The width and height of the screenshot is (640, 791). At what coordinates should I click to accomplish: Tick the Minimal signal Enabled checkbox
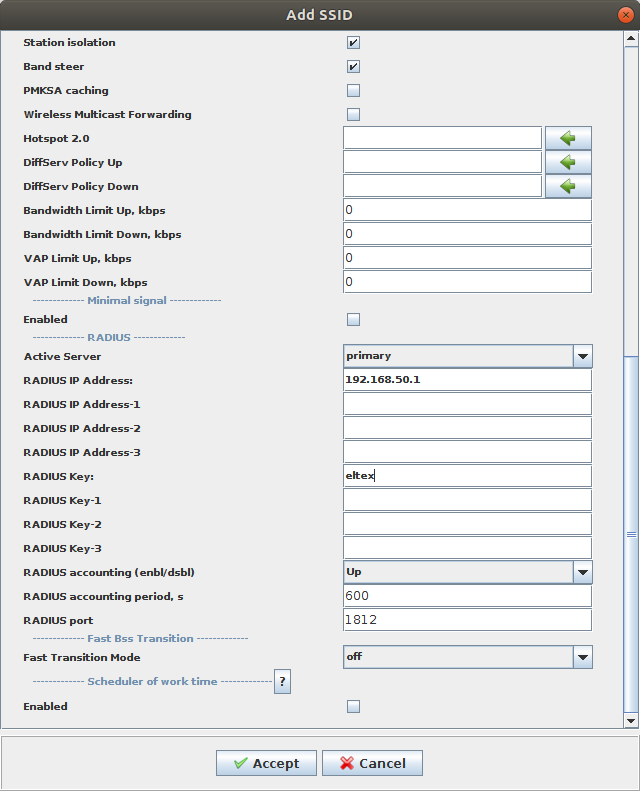(x=353, y=320)
